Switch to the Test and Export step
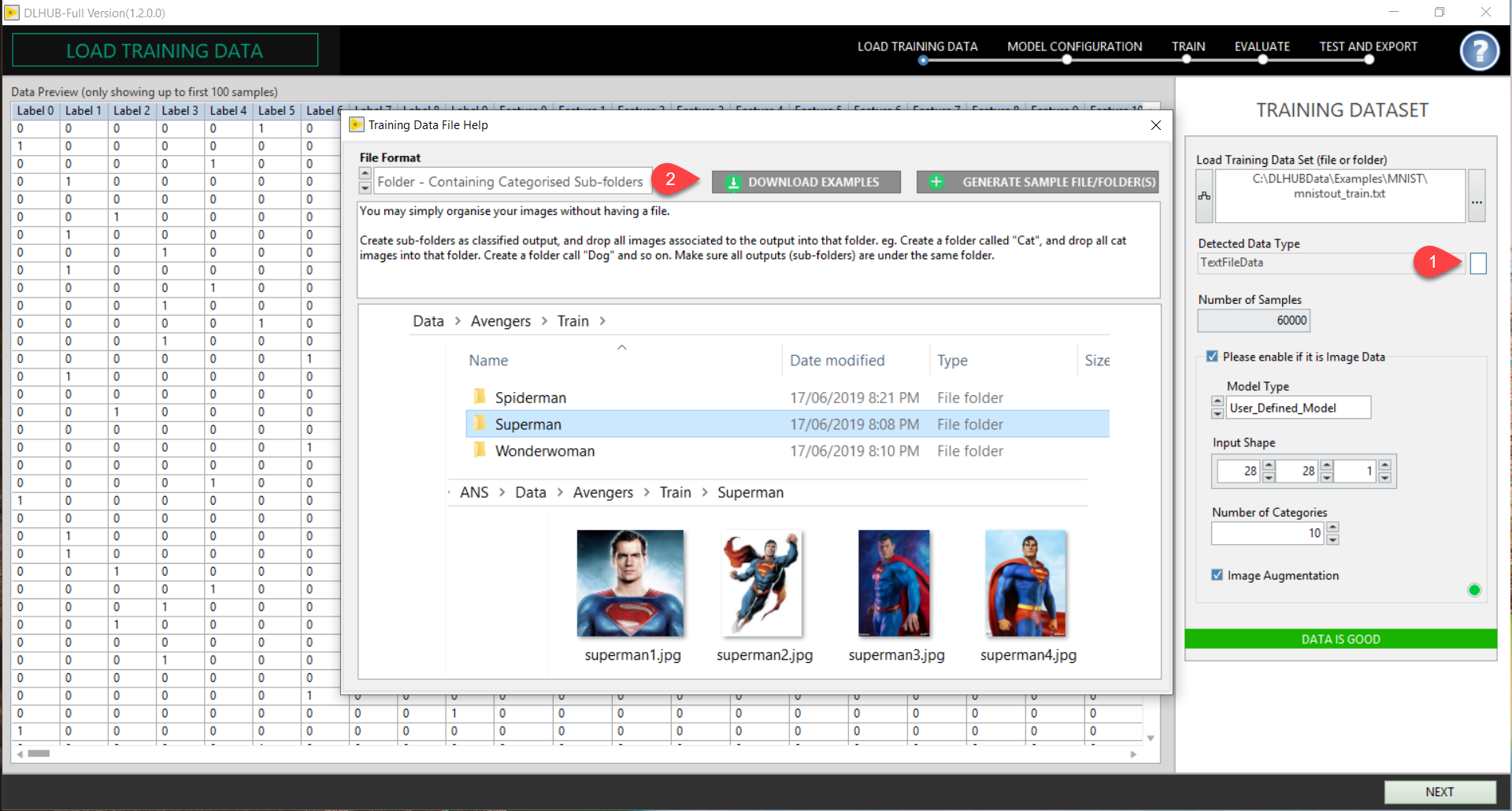The height and width of the screenshot is (811, 1512). (x=1368, y=47)
